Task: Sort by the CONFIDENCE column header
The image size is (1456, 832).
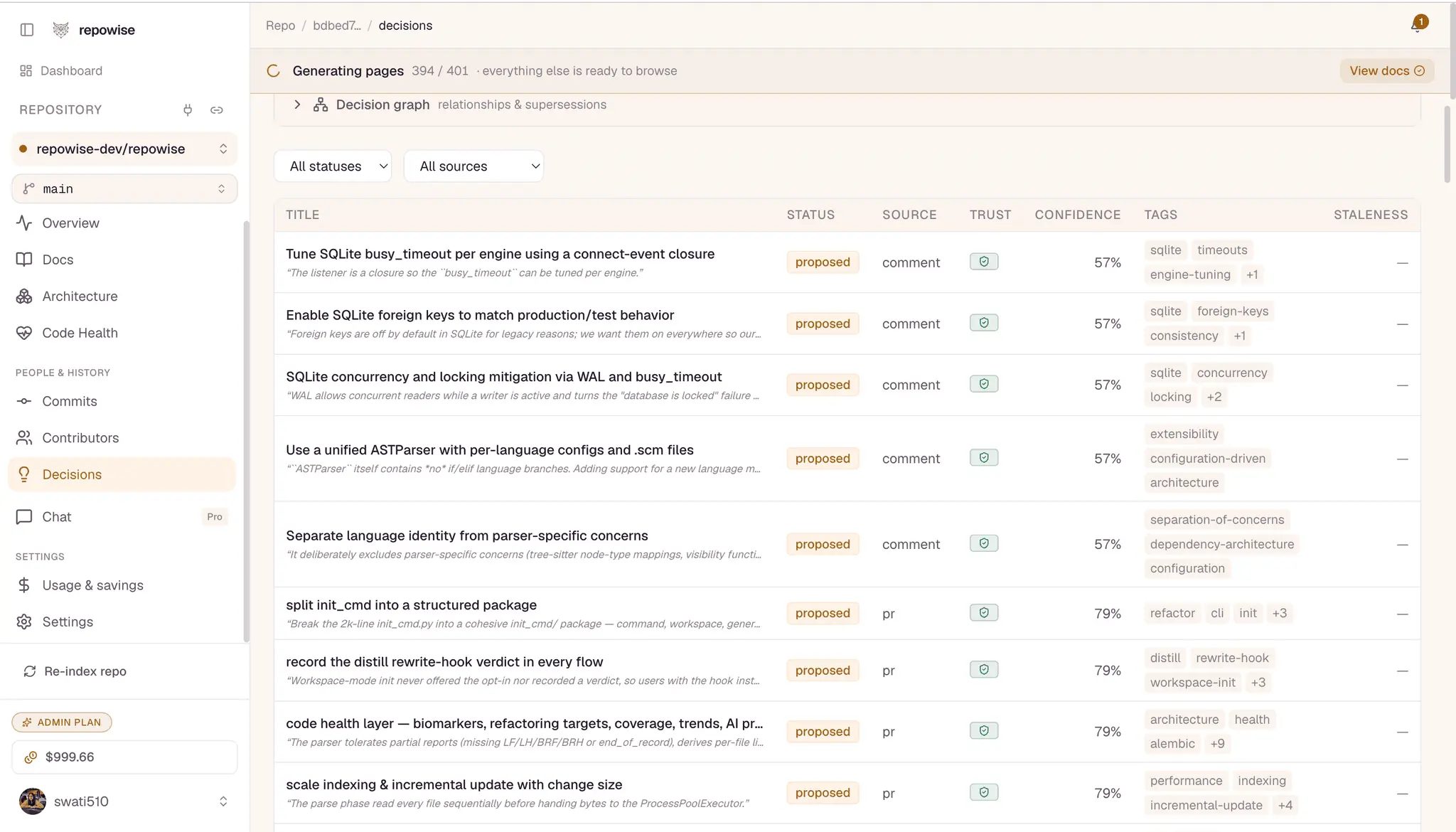Action: (x=1078, y=215)
